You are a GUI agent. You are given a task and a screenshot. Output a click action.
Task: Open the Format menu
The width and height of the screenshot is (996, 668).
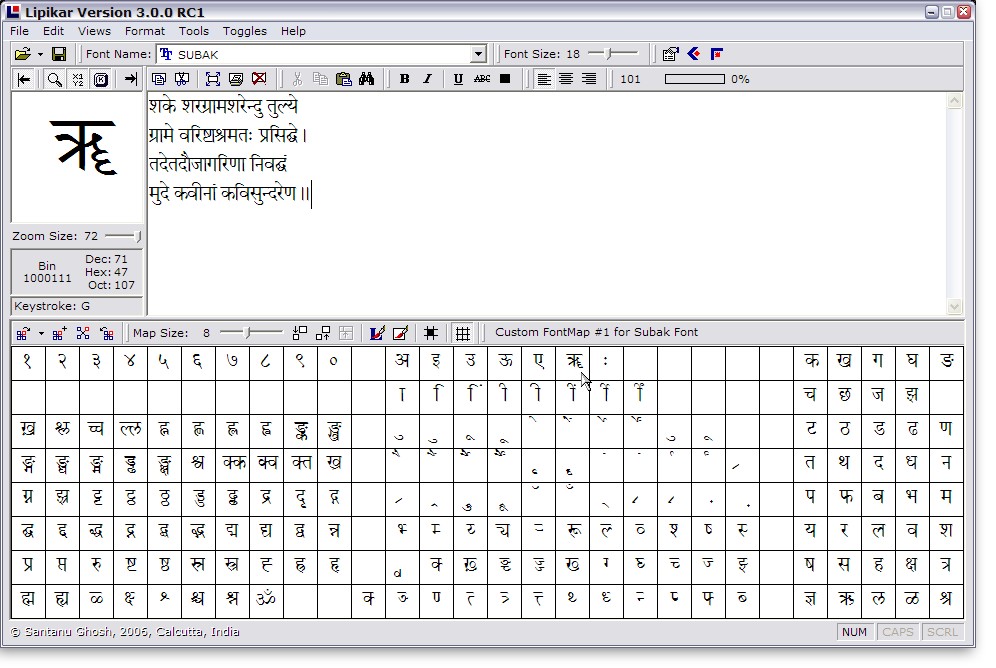144,31
